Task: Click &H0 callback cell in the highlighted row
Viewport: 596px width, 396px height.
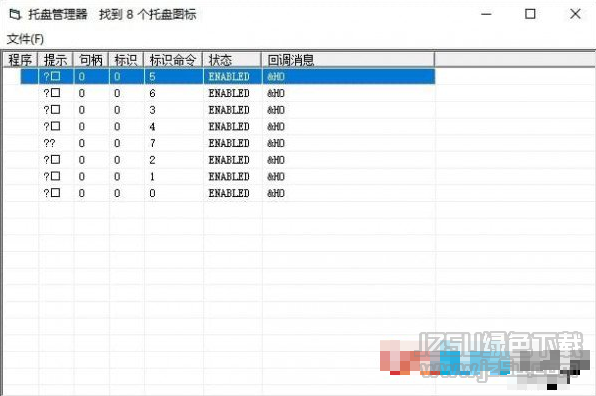Action: [x=276, y=76]
